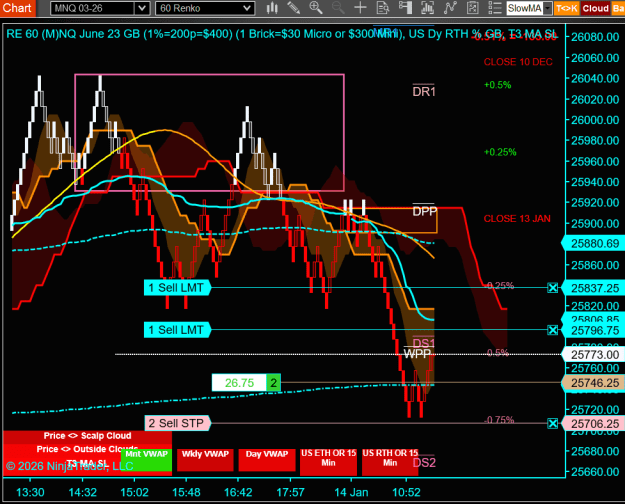
Task: Select the 2 Sell STP order label
Action: pyautogui.click(x=177, y=423)
